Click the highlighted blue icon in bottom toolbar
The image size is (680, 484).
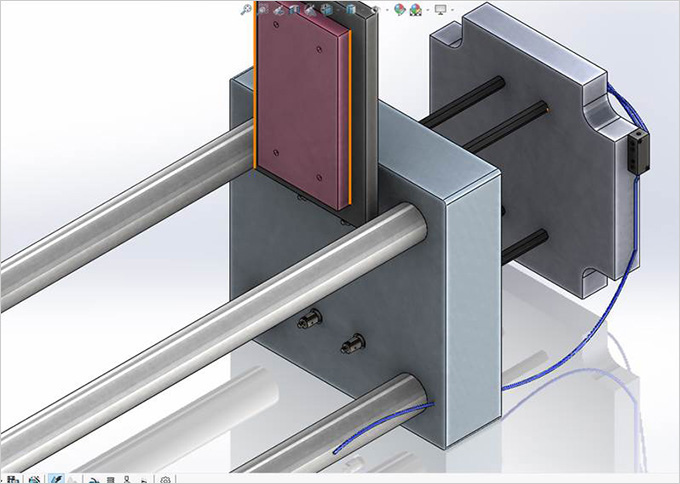pyautogui.click(x=56, y=478)
